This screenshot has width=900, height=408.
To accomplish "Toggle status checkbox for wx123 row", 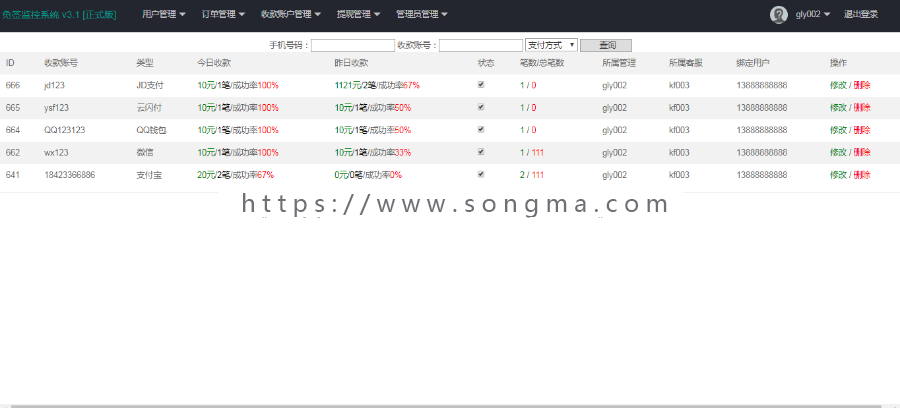I will click(481, 151).
